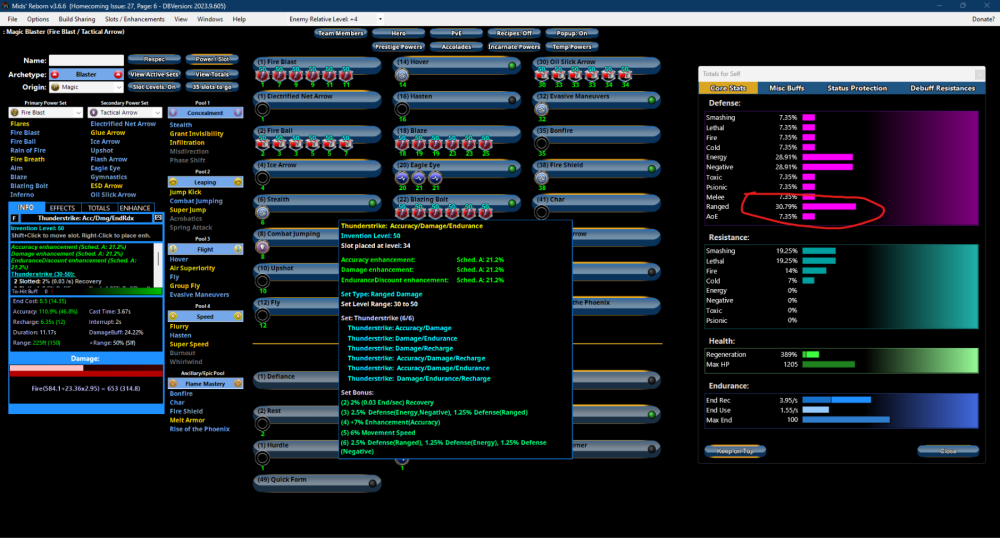Click the Fire Shield enhancement slot icon
1000x538 pixels.
(542, 178)
